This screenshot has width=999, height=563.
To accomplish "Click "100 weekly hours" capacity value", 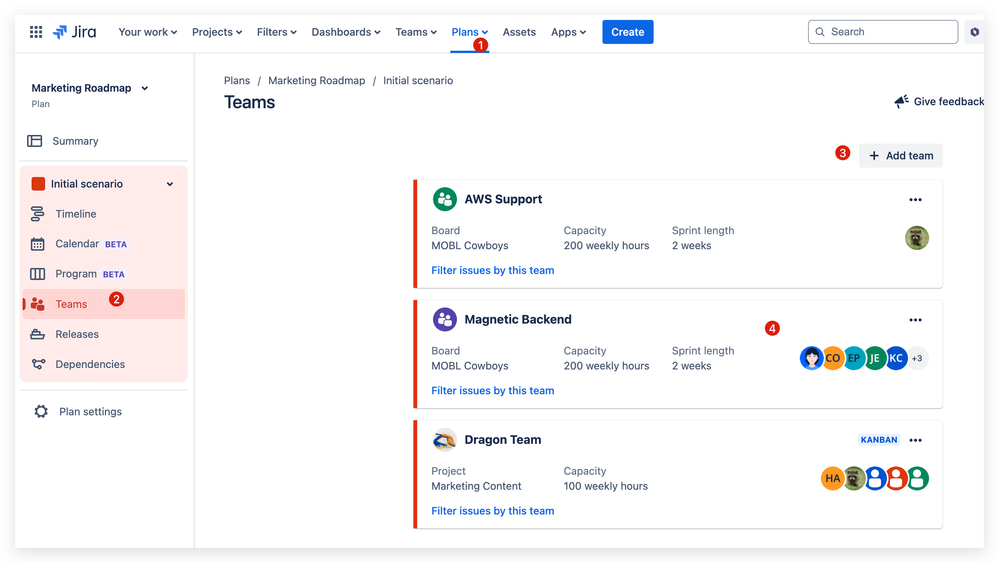I will [605, 486].
